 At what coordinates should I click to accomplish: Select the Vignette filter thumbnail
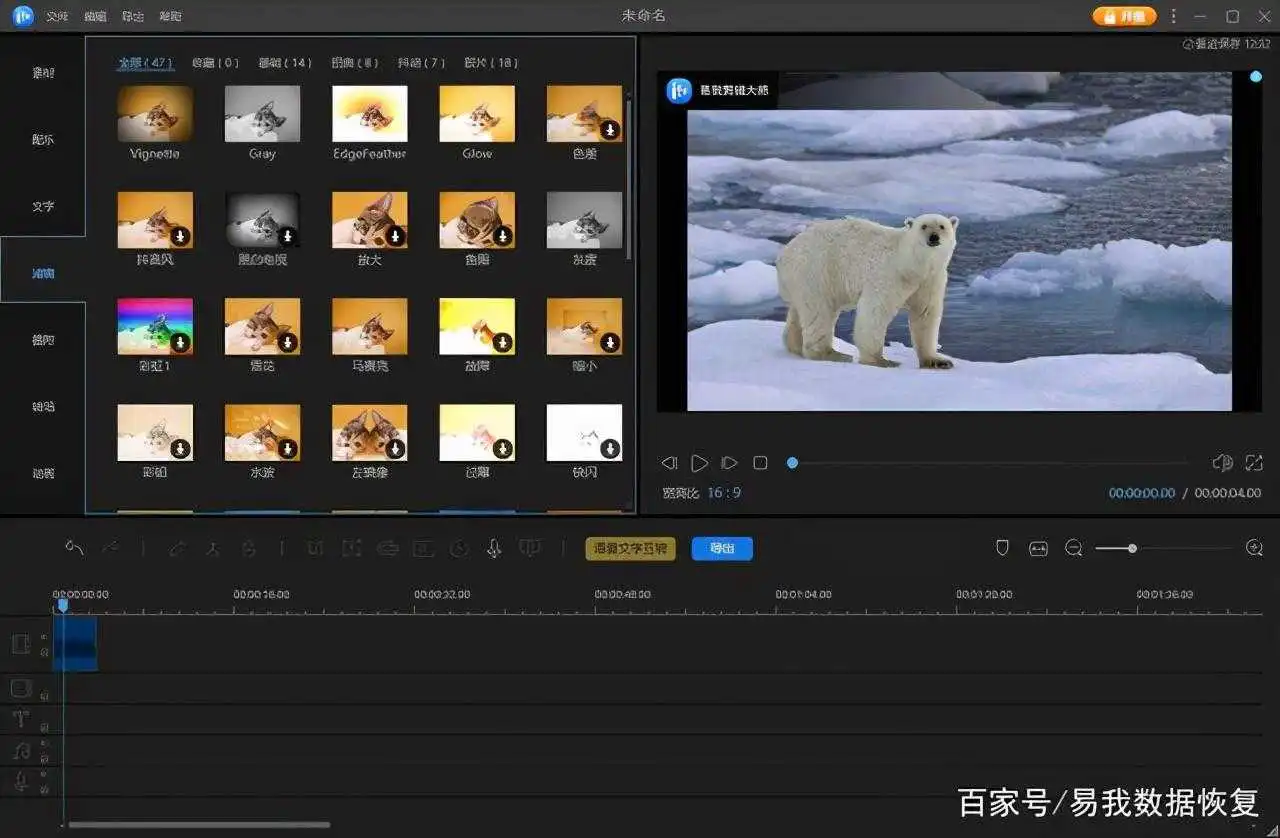(x=155, y=113)
